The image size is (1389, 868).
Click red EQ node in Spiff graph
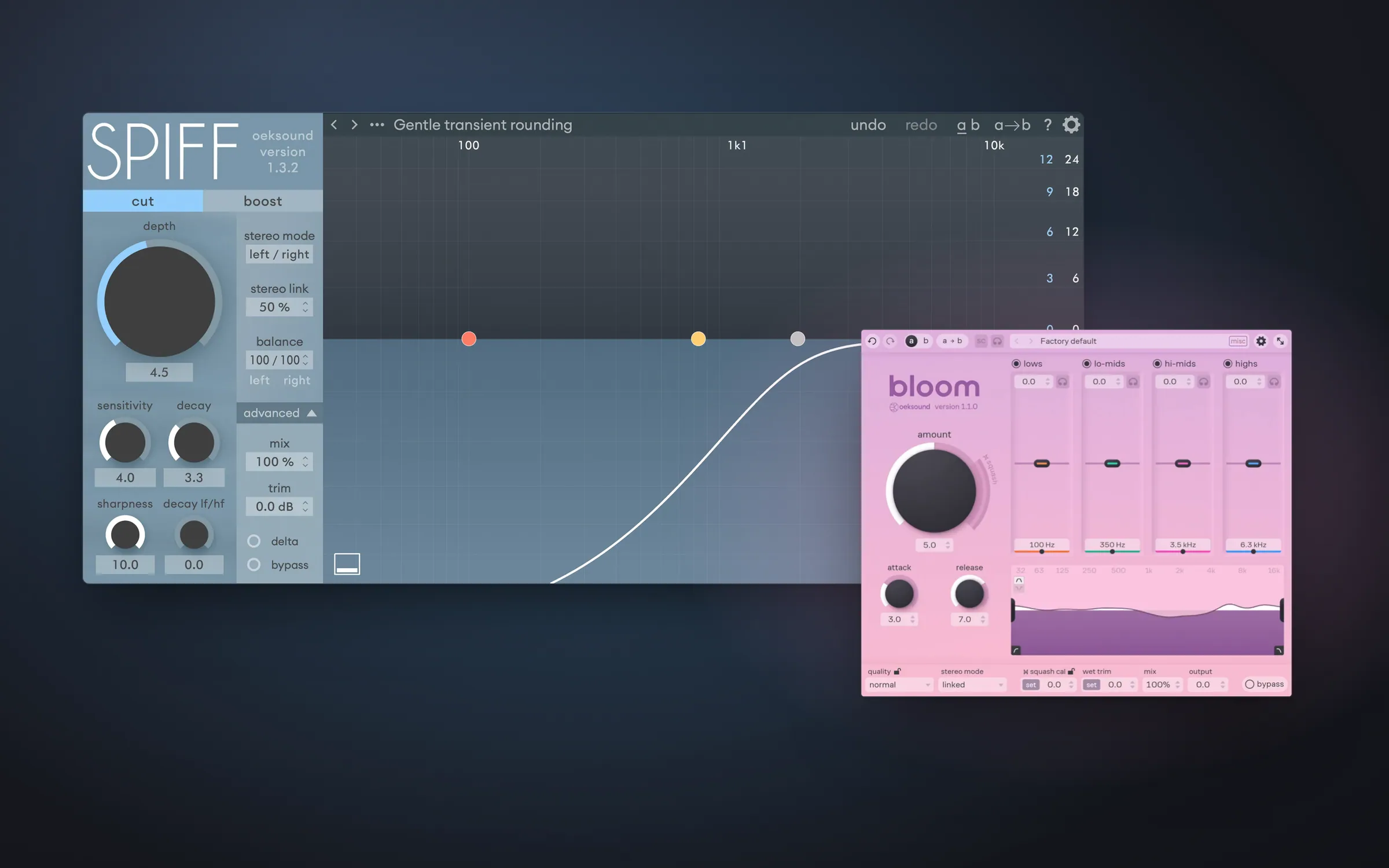click(469, 339)
